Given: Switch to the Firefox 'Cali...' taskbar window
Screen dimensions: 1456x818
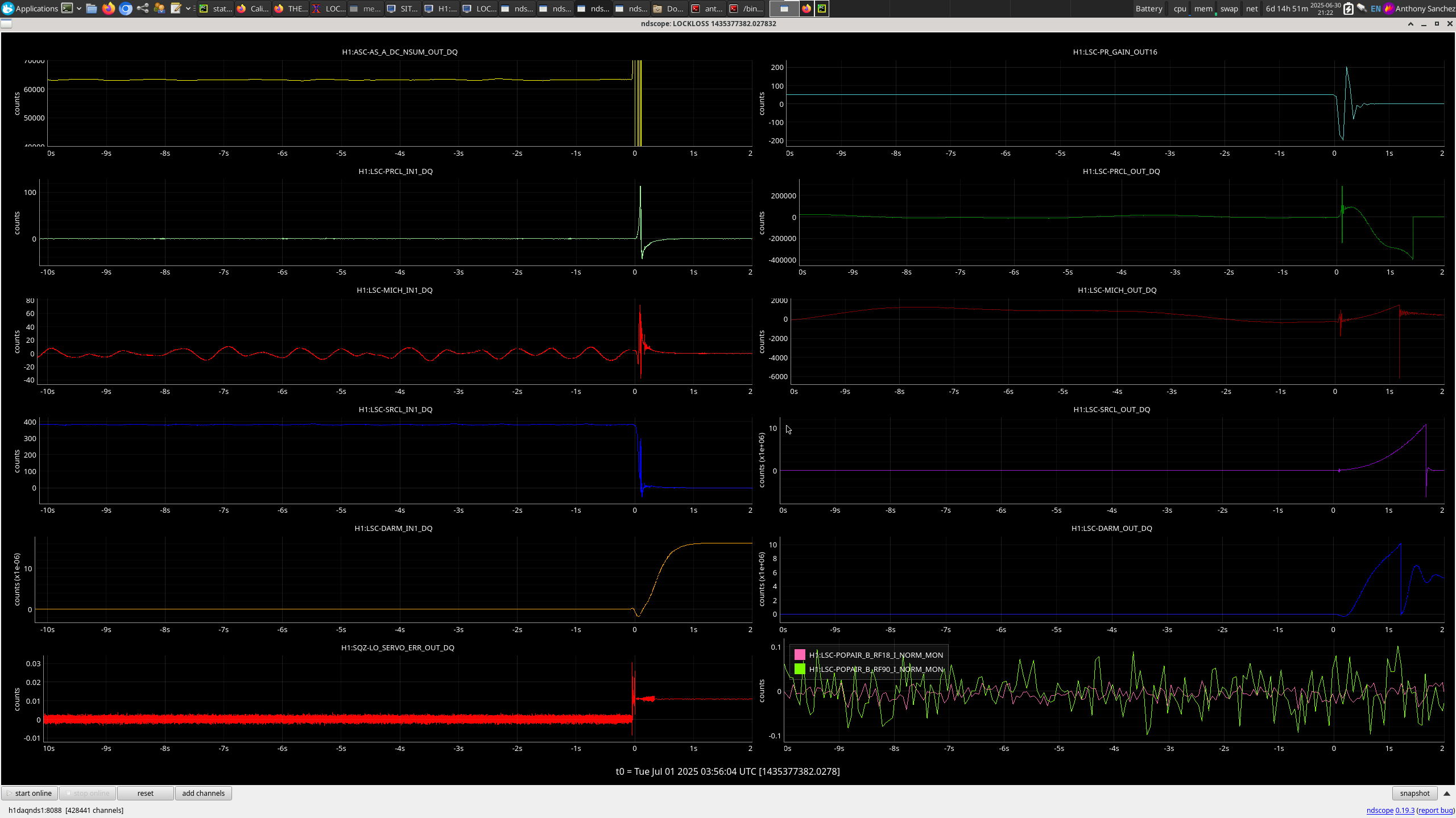Looking at the screenshot, I should 253,9.
